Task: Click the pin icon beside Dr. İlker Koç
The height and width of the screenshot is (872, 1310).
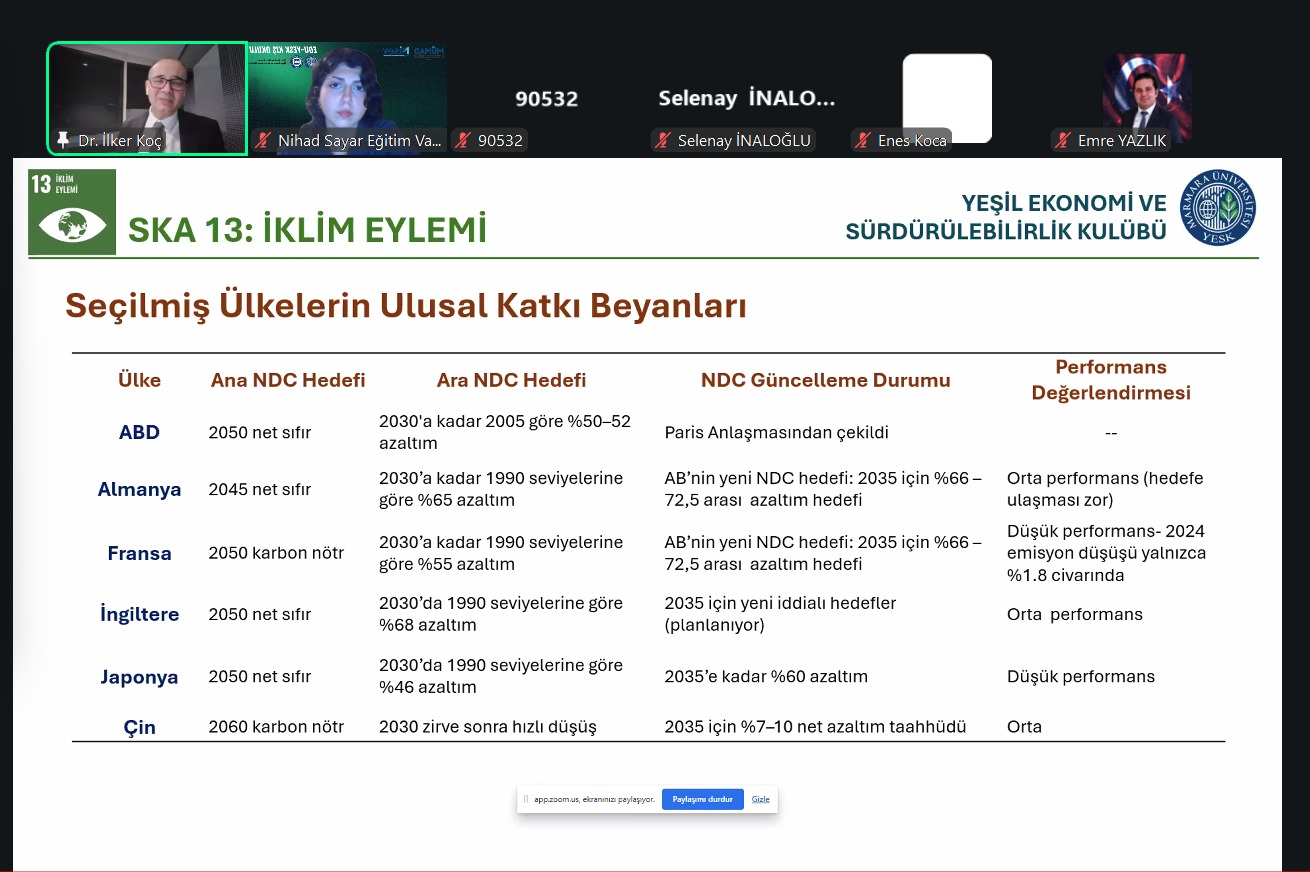Action: click(64, 141)
